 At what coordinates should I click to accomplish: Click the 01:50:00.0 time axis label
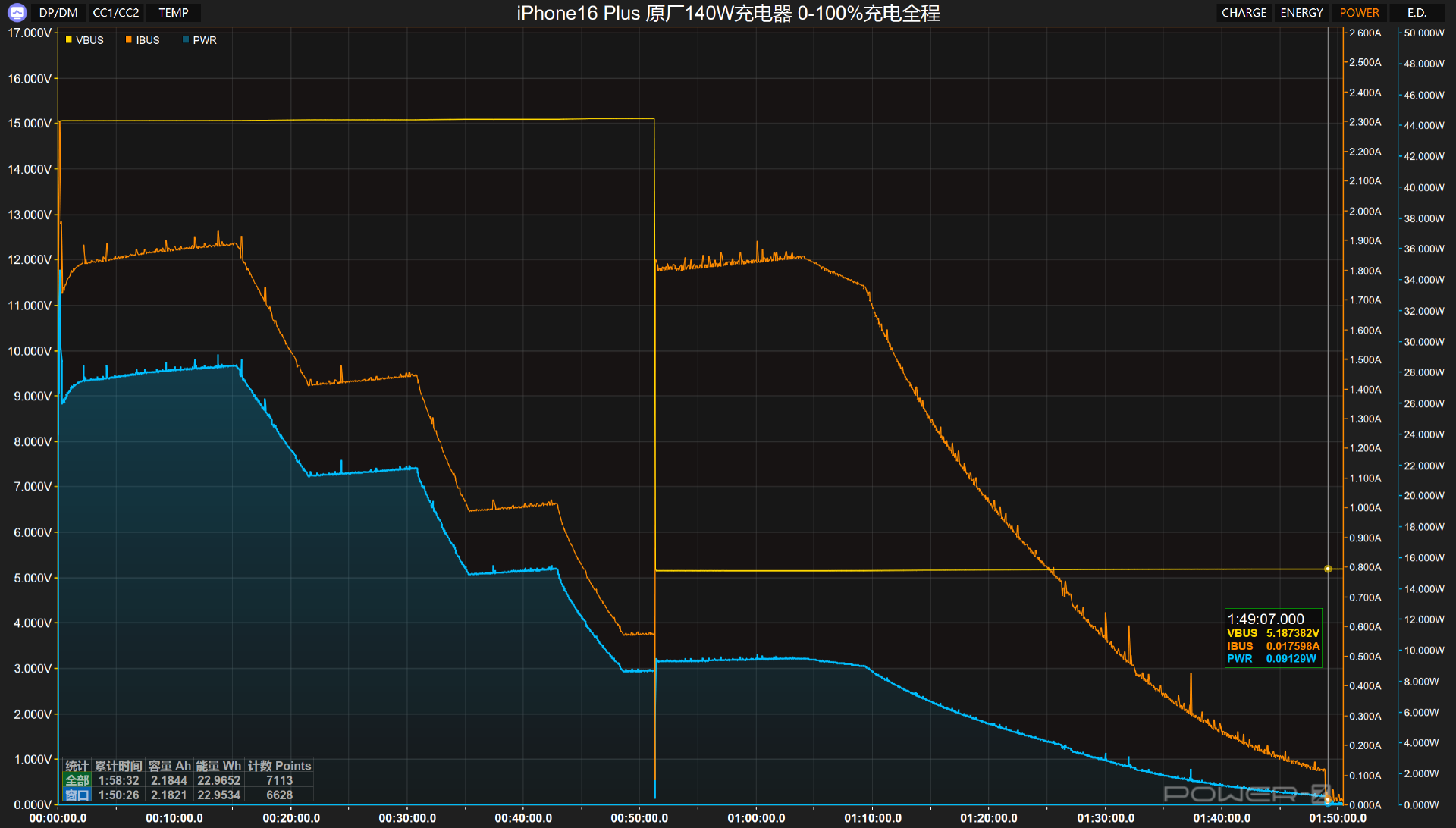pyautogui.click(x=1338, y=818)
